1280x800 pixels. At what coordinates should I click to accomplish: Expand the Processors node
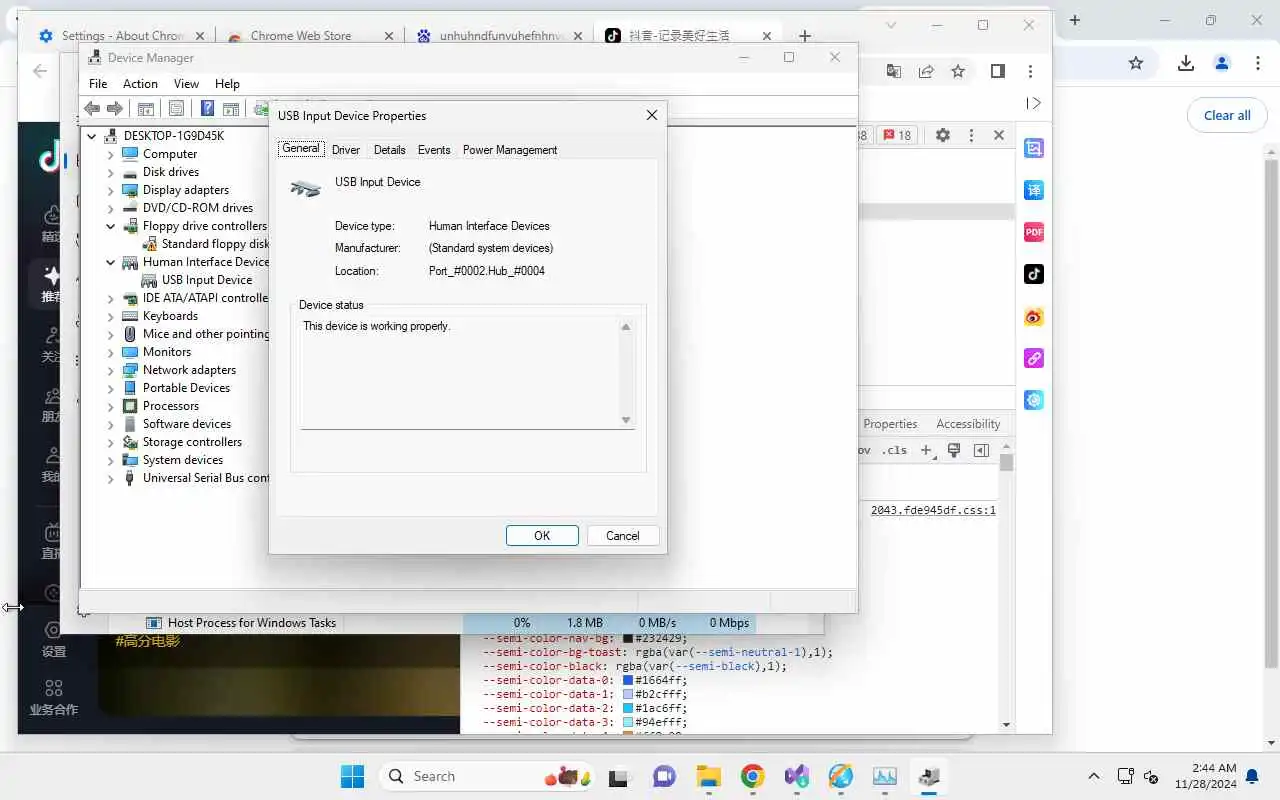coord(111,406)
